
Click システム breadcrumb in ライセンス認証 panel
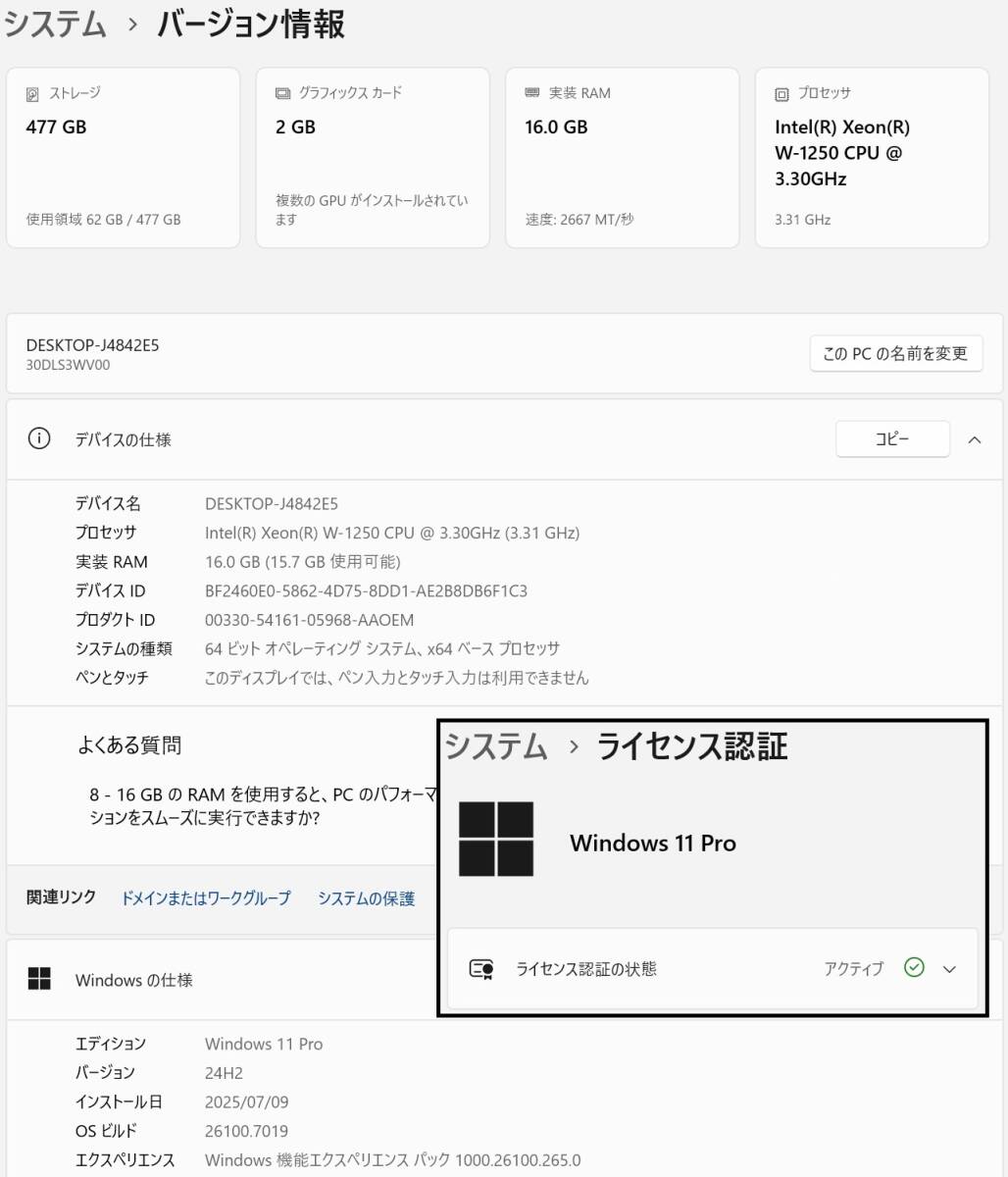(x=496, y=746)
